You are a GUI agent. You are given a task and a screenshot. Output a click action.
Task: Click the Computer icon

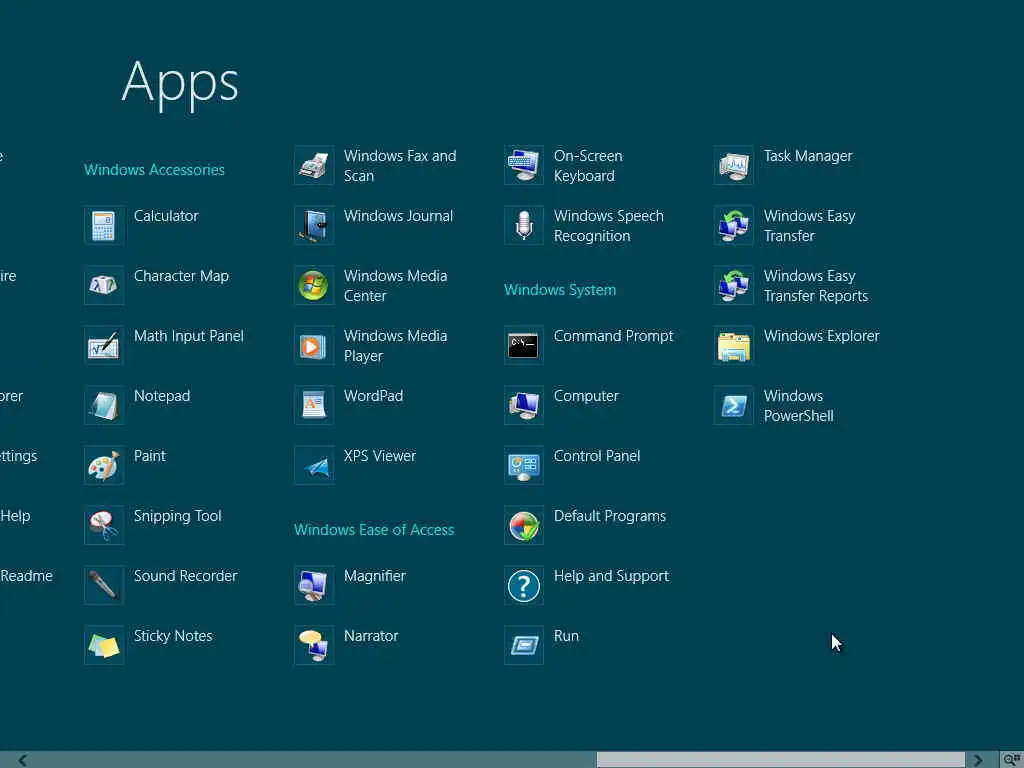point(524,406)
